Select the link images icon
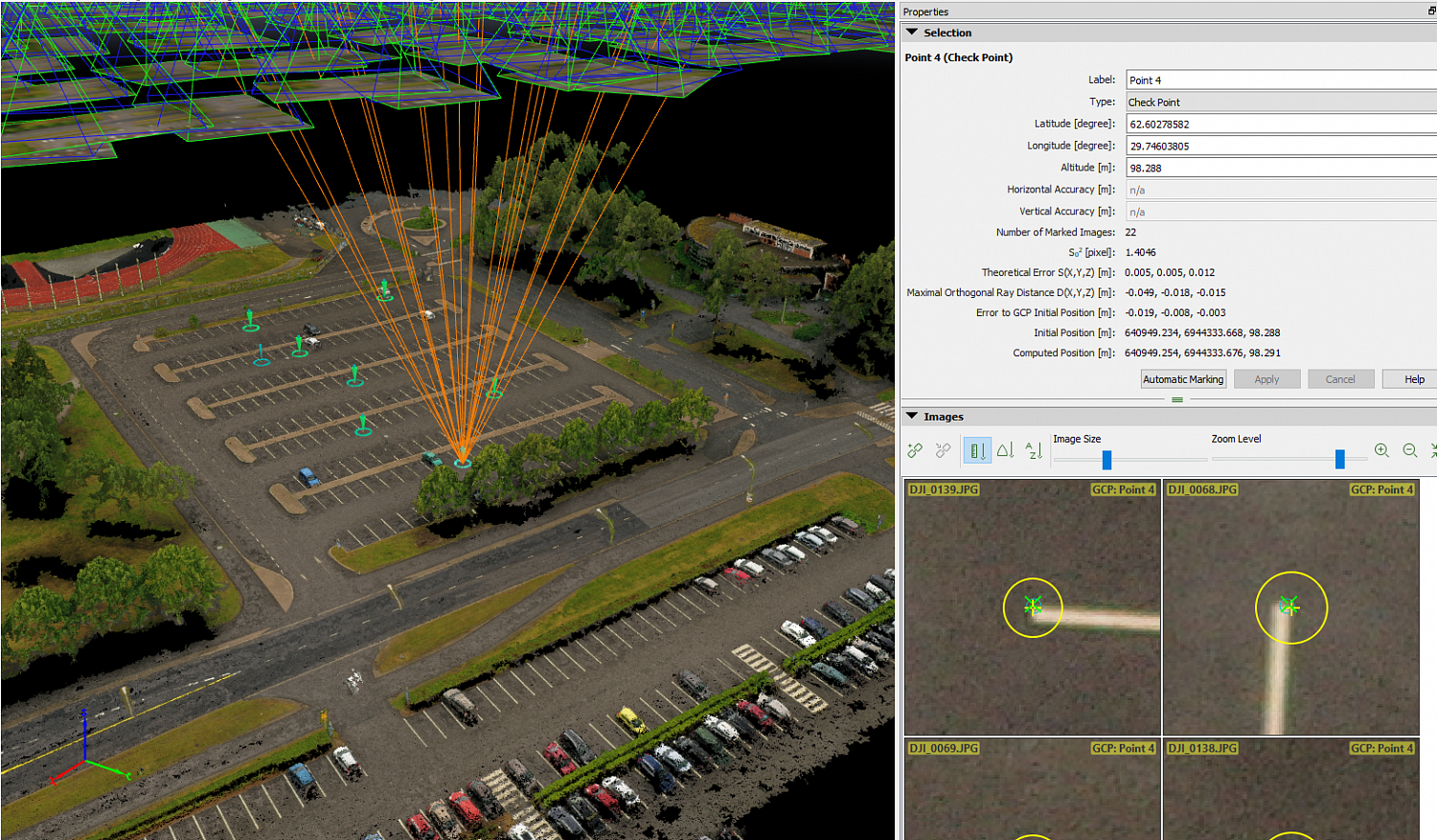 (x=914, y=450)
